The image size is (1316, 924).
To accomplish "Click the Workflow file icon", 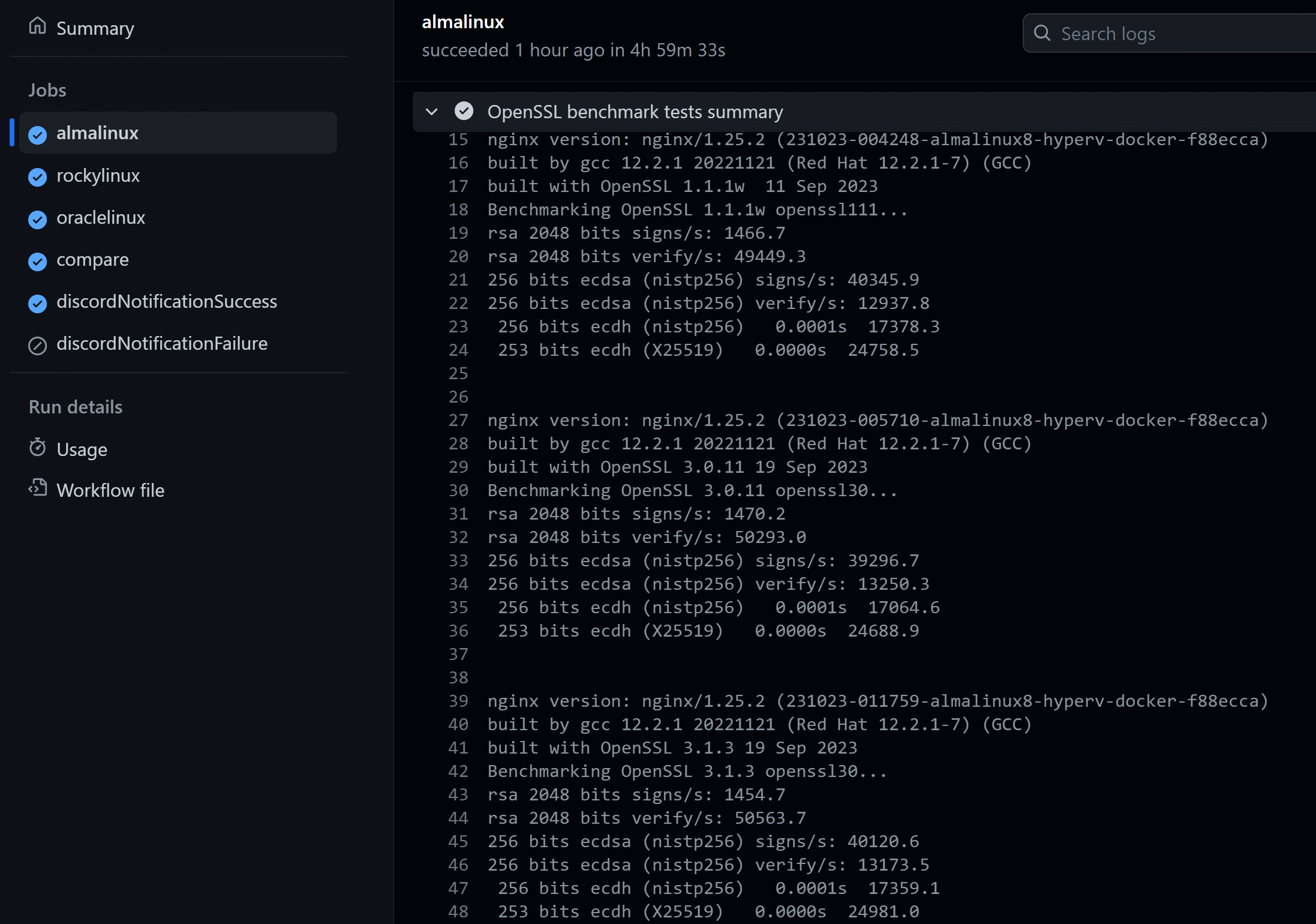I will [38, 488].
